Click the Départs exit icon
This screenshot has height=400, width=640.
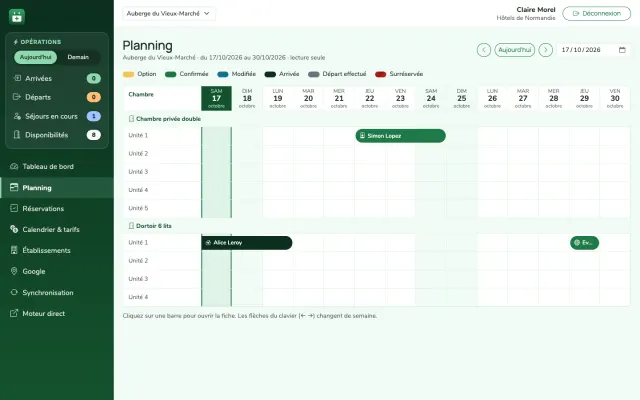17,97
